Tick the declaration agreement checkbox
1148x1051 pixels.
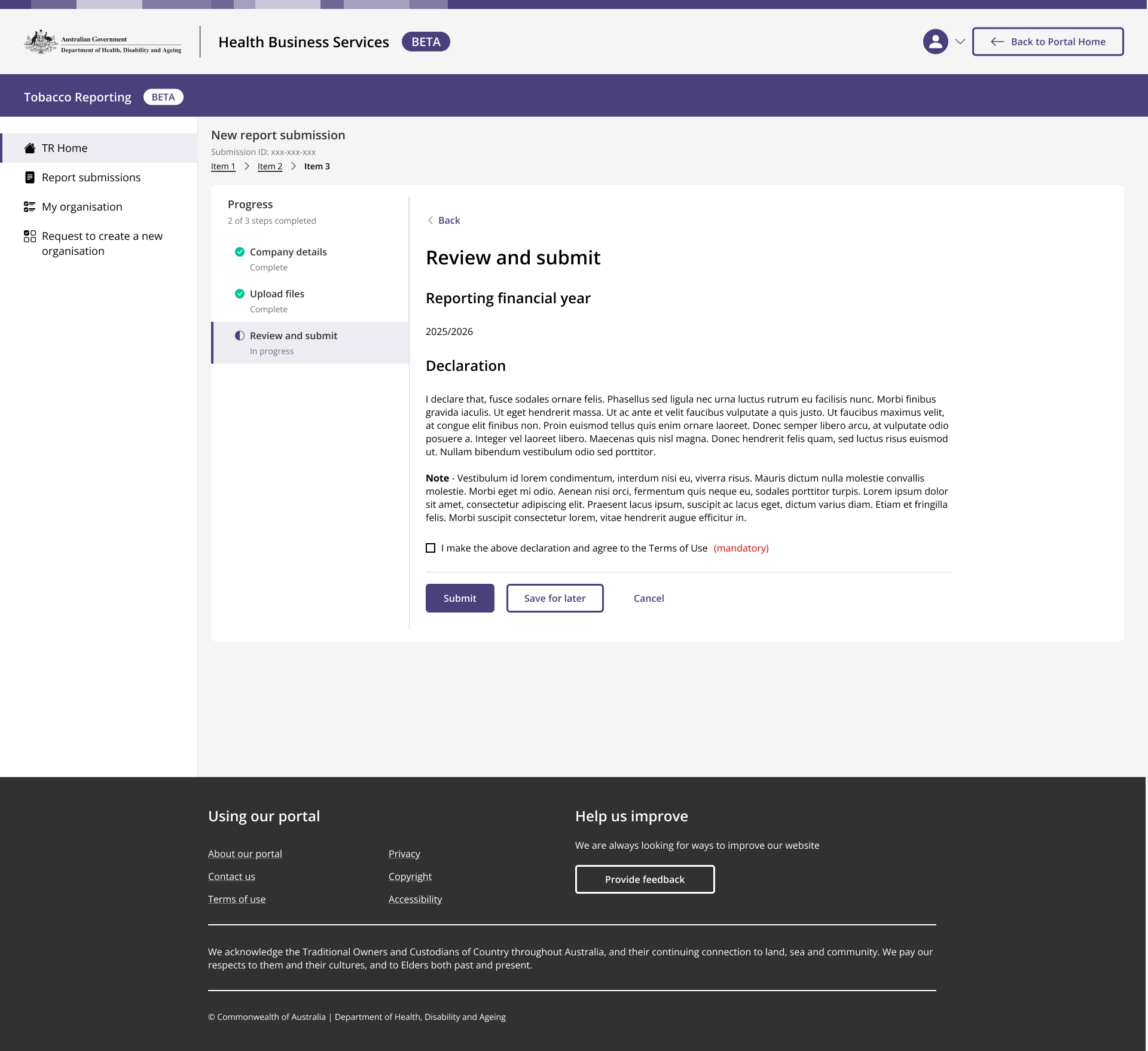[430, 548]
